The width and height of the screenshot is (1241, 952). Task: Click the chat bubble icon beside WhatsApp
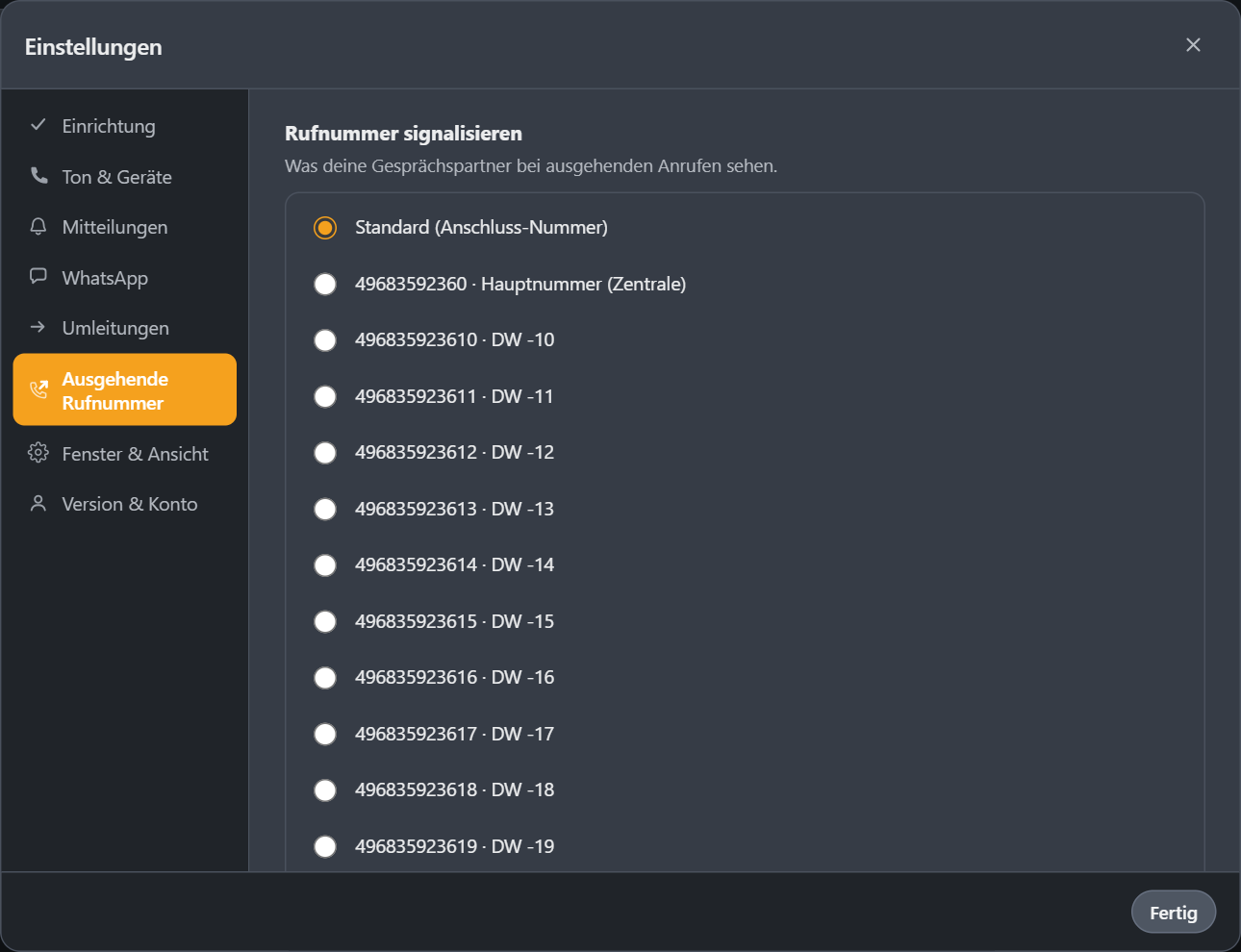point(38,277)
